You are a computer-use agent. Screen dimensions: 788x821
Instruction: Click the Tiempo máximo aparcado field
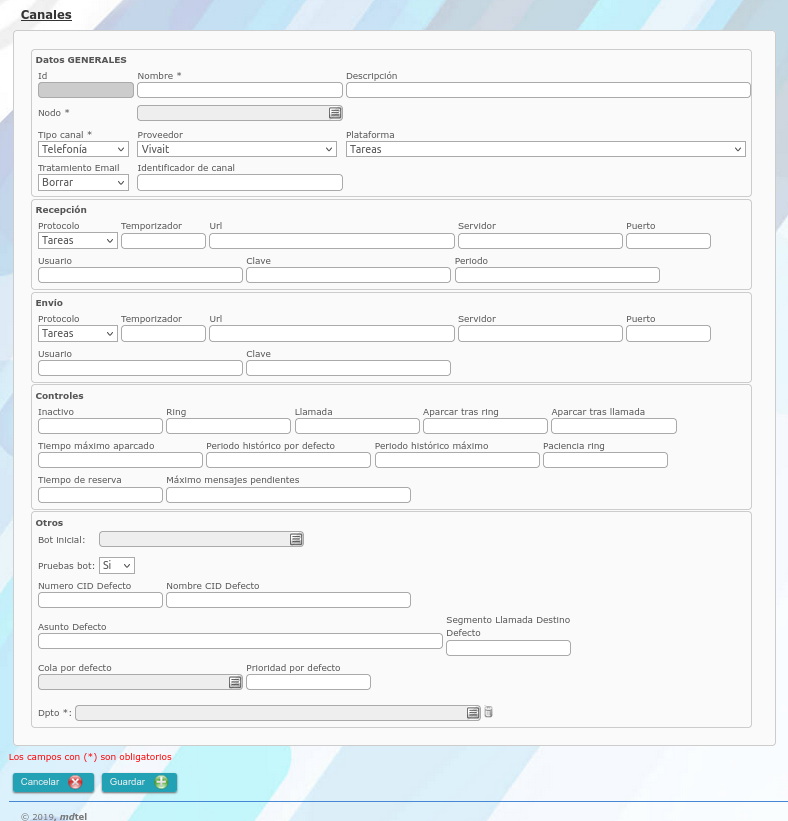(x=120, y=460)
